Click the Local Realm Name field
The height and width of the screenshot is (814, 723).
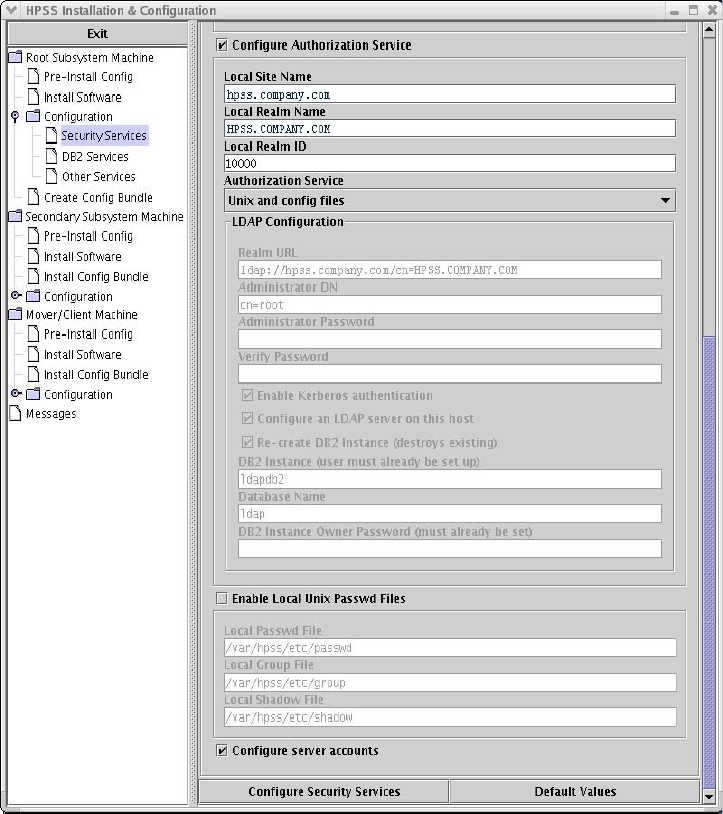point(449,128)
